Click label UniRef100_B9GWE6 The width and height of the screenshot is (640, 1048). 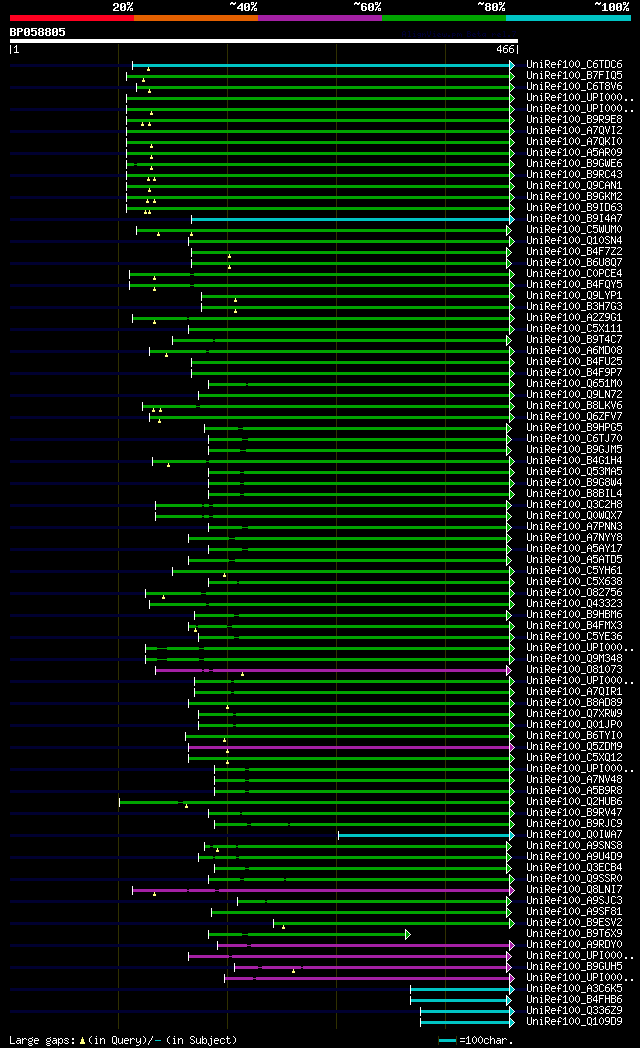point(574,164)
